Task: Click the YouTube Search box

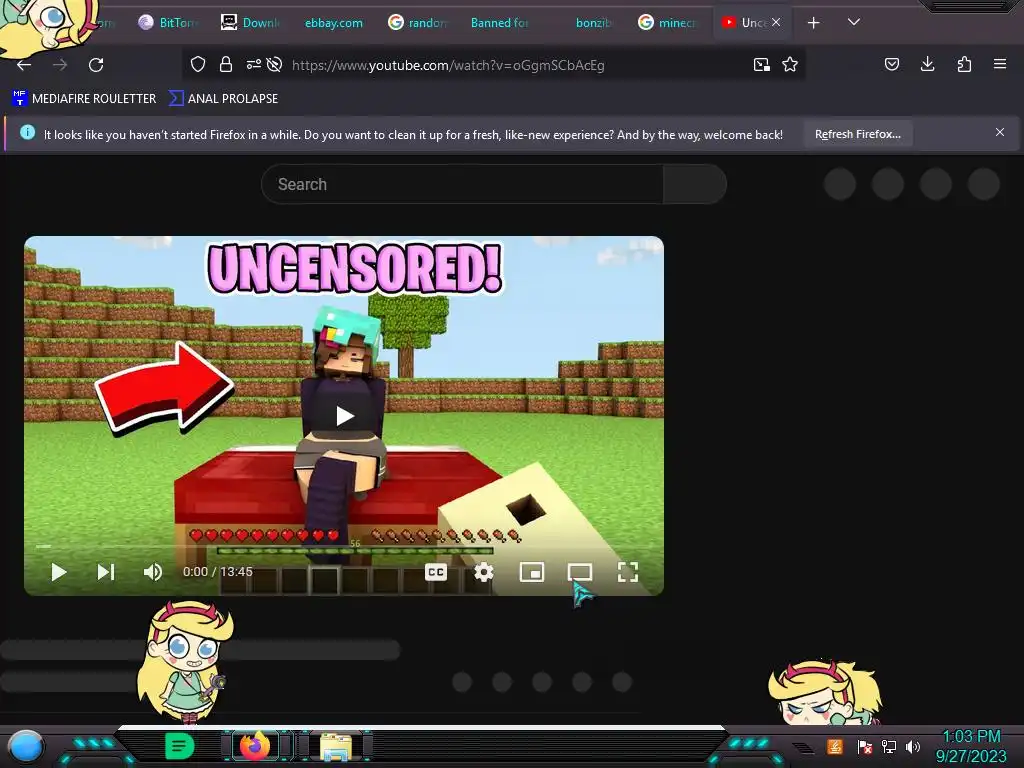Action: (x=462, y=184)
